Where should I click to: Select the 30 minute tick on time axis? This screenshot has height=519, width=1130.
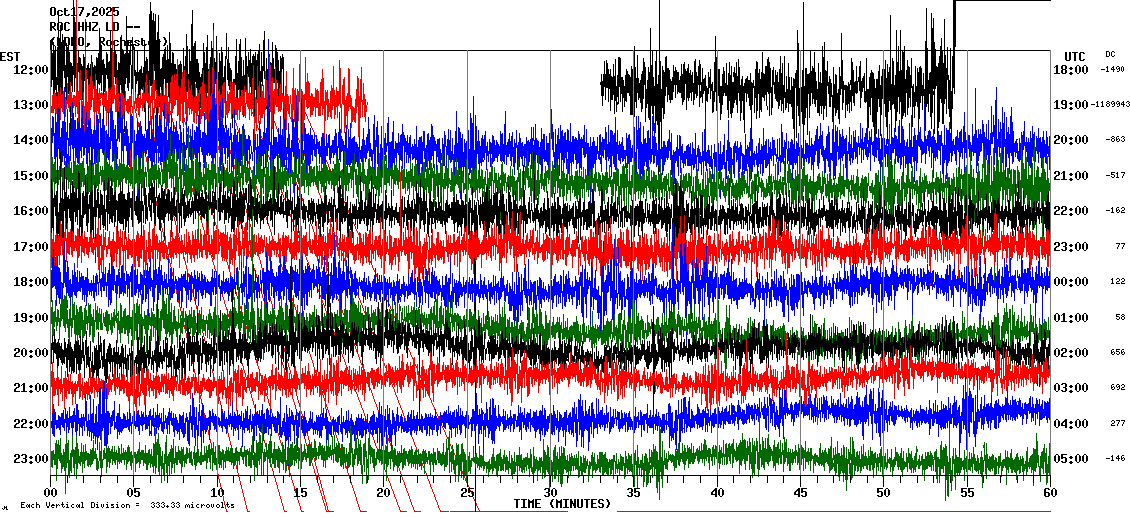click(x=550, y=492)
